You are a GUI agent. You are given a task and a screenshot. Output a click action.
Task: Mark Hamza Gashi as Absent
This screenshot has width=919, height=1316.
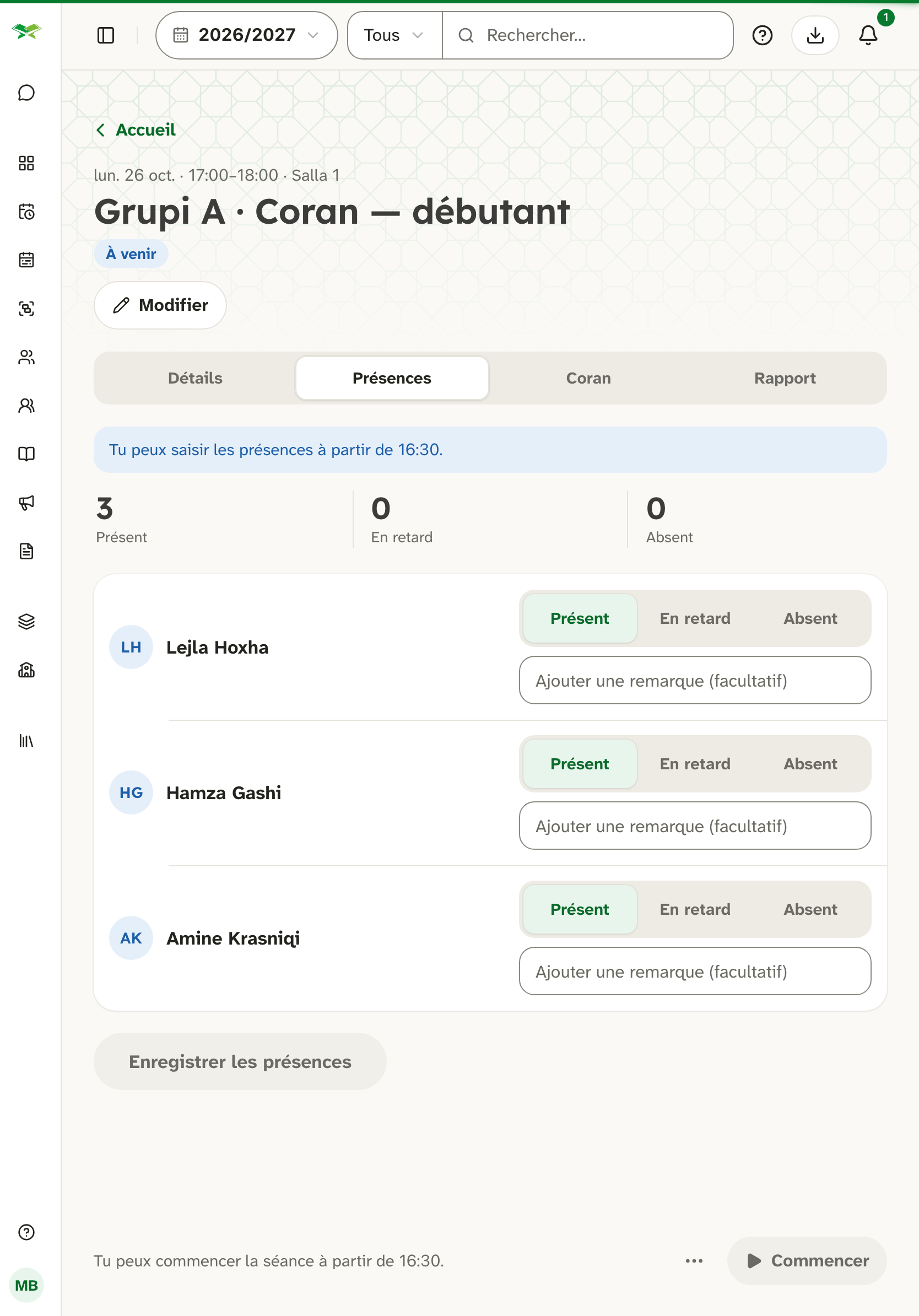[x=810, y=764]
